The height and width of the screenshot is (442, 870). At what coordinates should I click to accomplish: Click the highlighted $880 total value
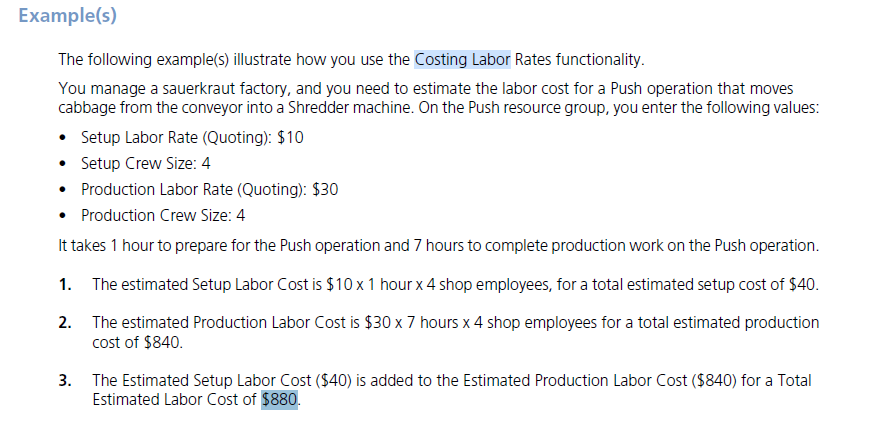(280, 399)
